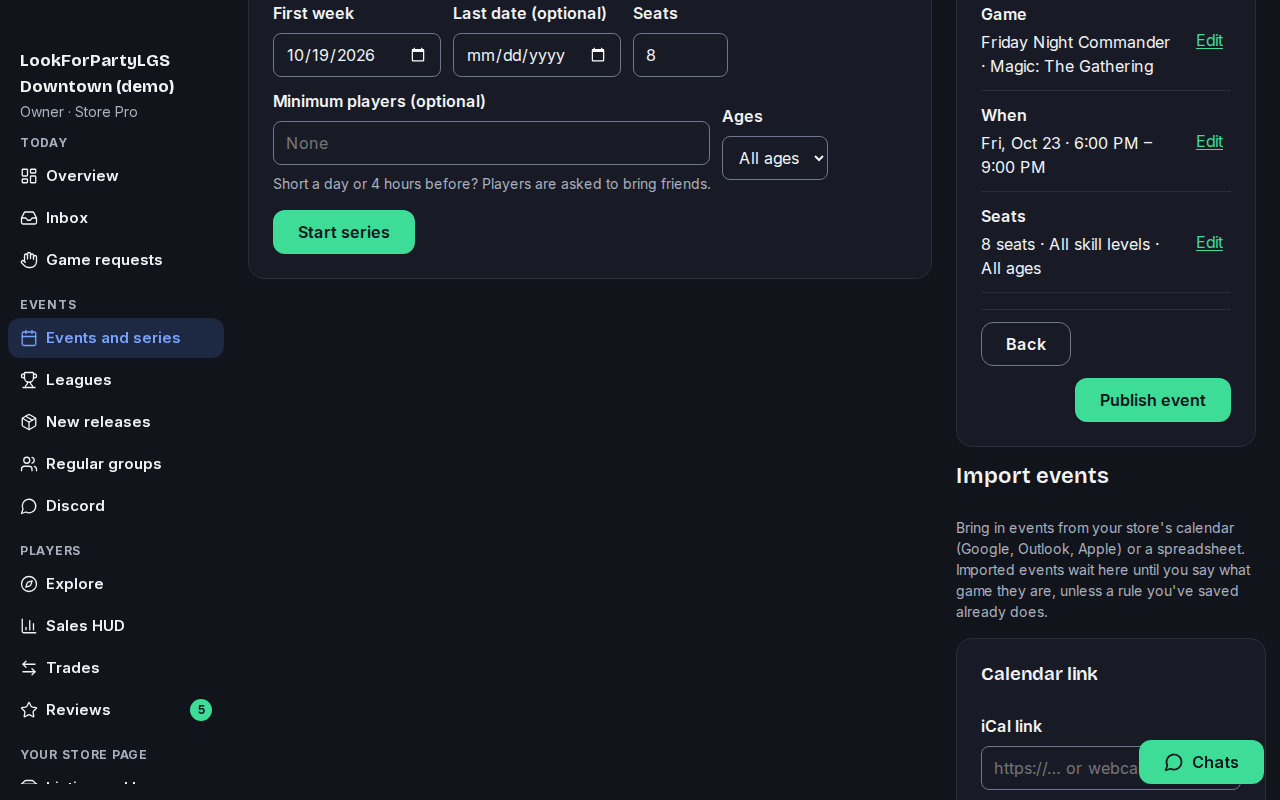Click the store name LookForPartyLGS Downtown

pos(97,73)
